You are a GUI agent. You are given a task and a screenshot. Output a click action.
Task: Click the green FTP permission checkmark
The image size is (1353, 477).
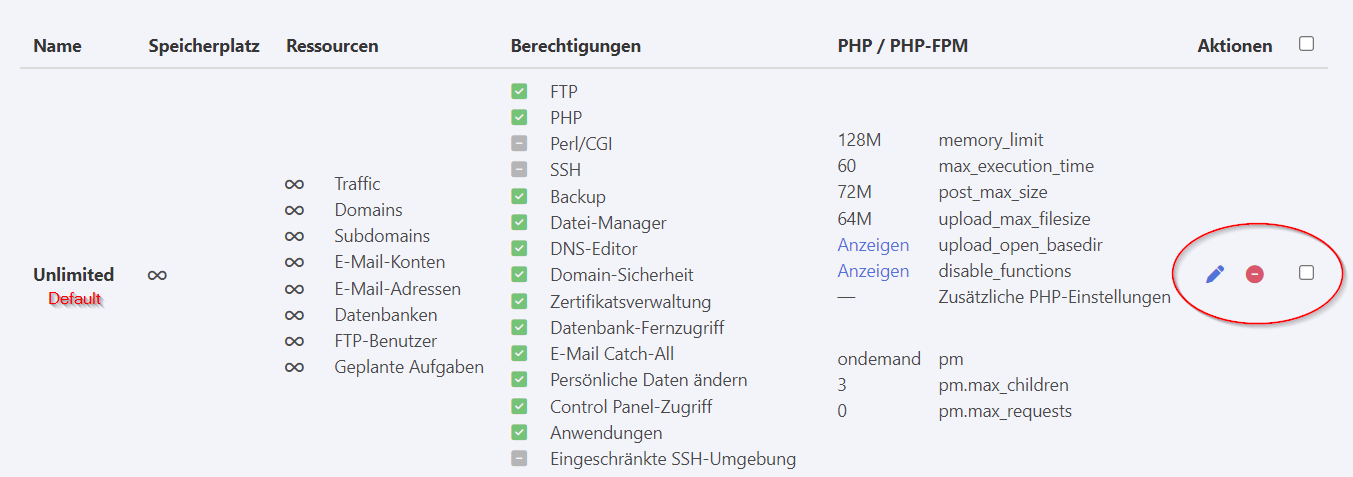tap(519, 91)
